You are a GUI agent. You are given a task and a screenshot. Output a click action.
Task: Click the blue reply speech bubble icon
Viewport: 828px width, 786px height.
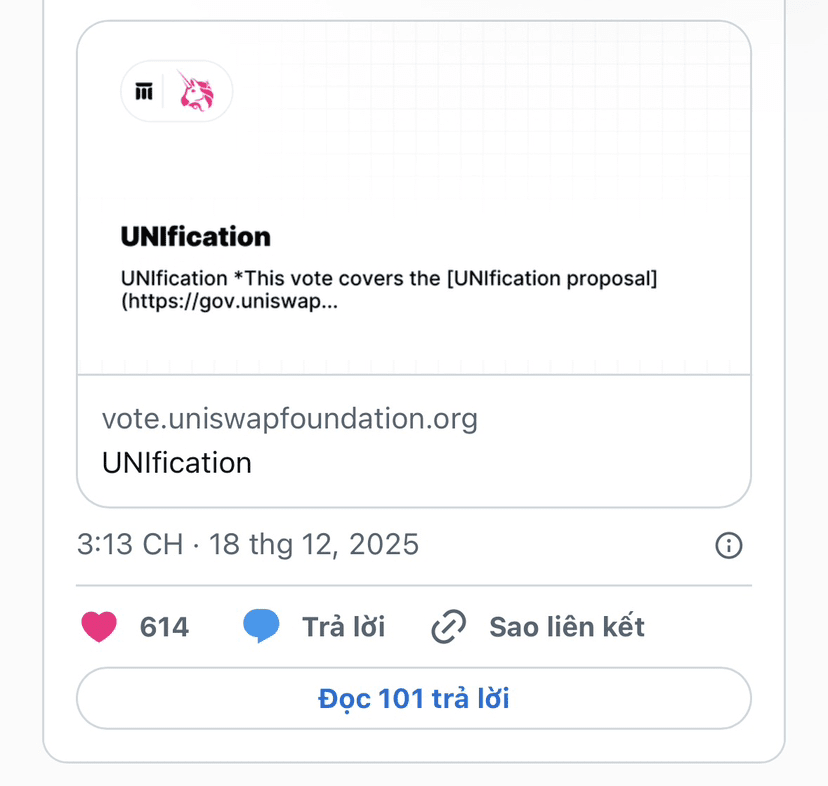tap(261, 627)
